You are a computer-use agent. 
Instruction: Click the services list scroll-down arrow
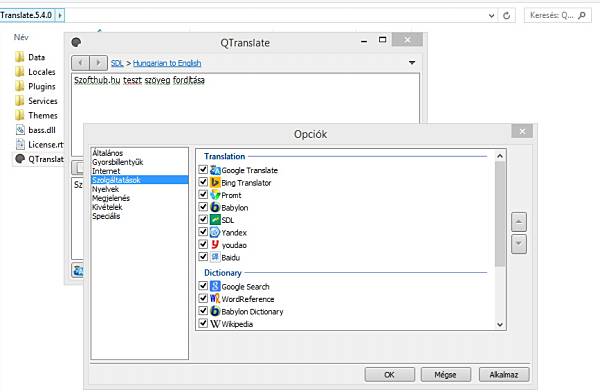tap(500, 325)
